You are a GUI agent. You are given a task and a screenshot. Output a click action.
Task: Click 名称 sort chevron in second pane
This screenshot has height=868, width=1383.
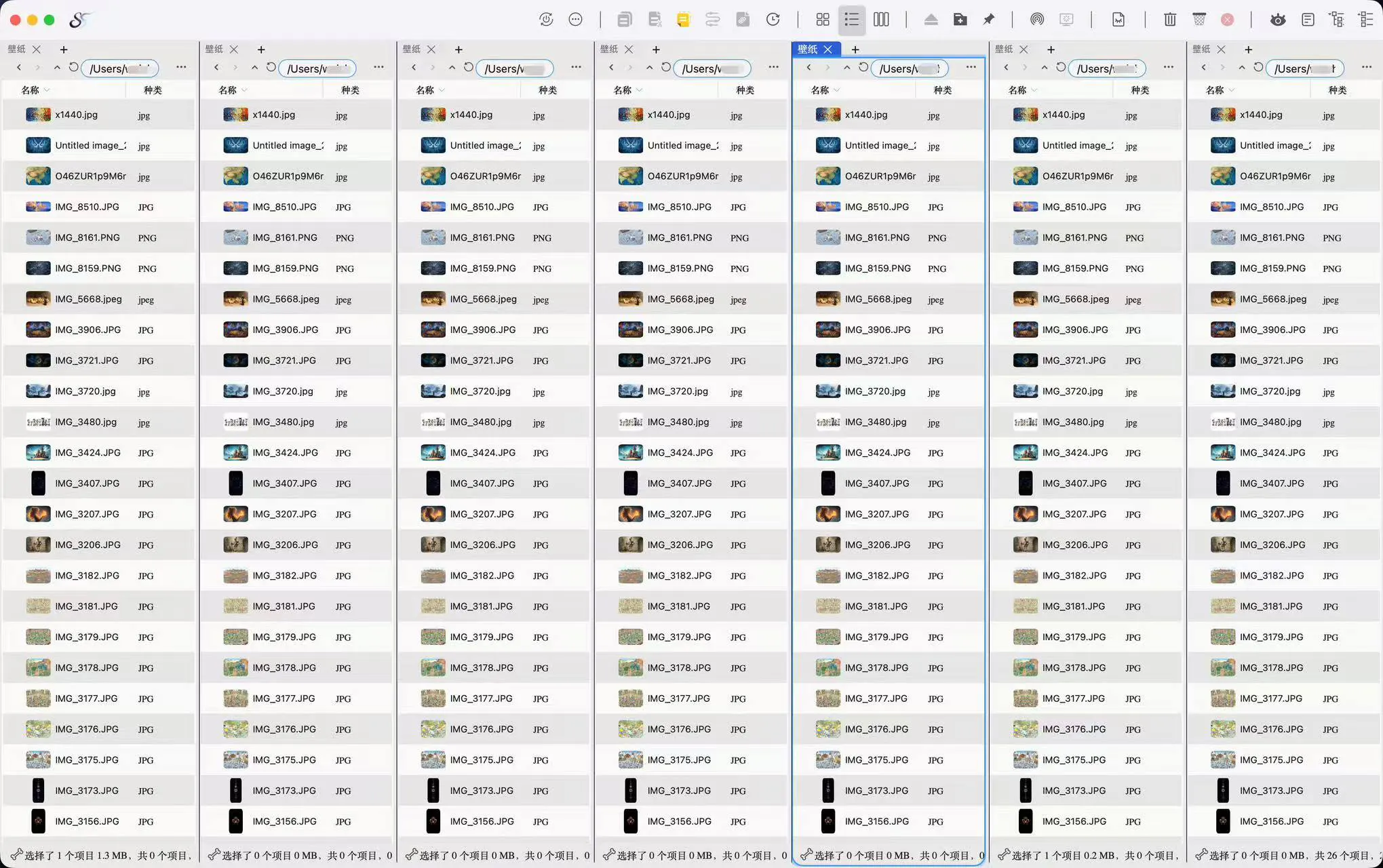pos(244,90)
